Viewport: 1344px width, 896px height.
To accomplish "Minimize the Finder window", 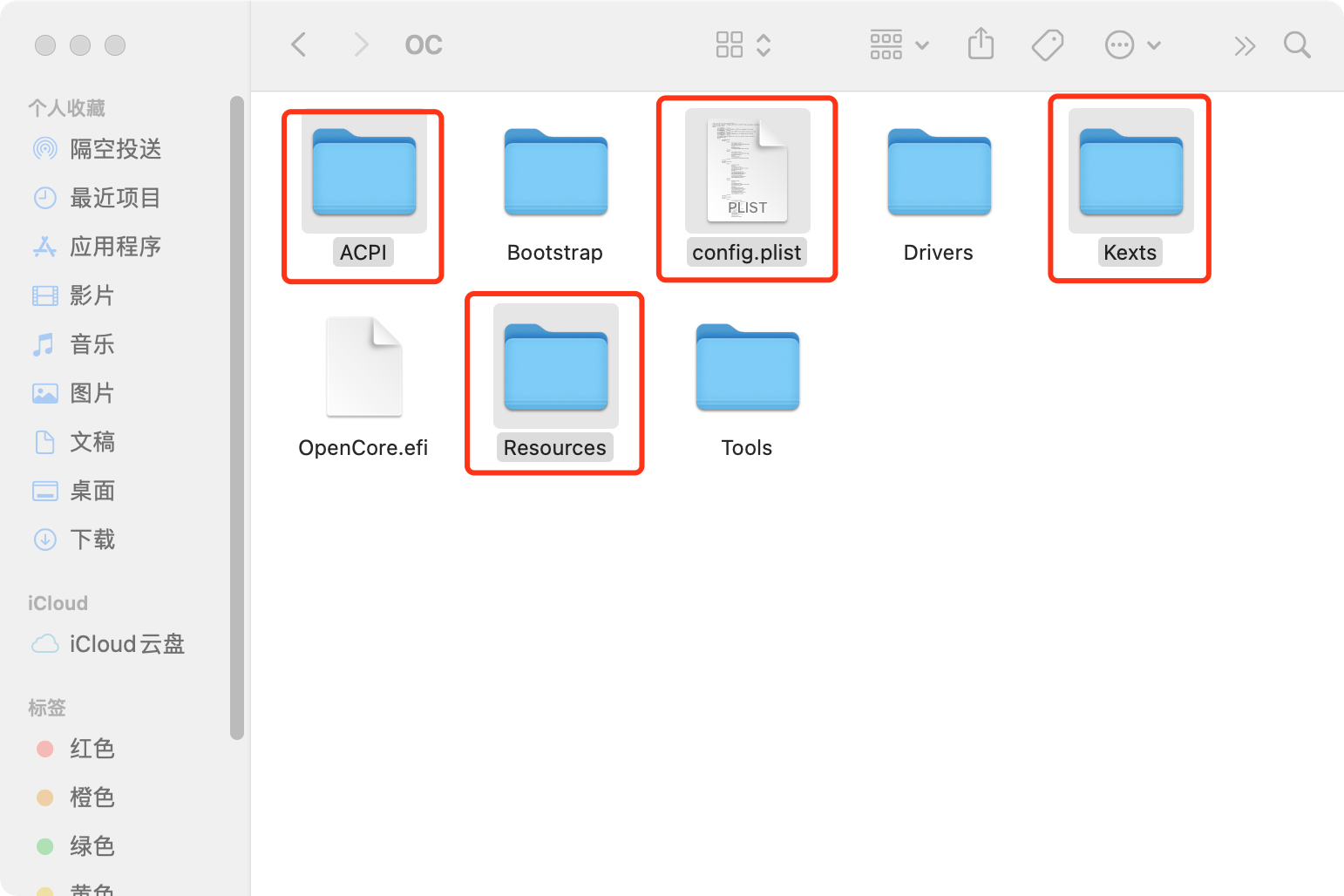I will pos(80,45).
